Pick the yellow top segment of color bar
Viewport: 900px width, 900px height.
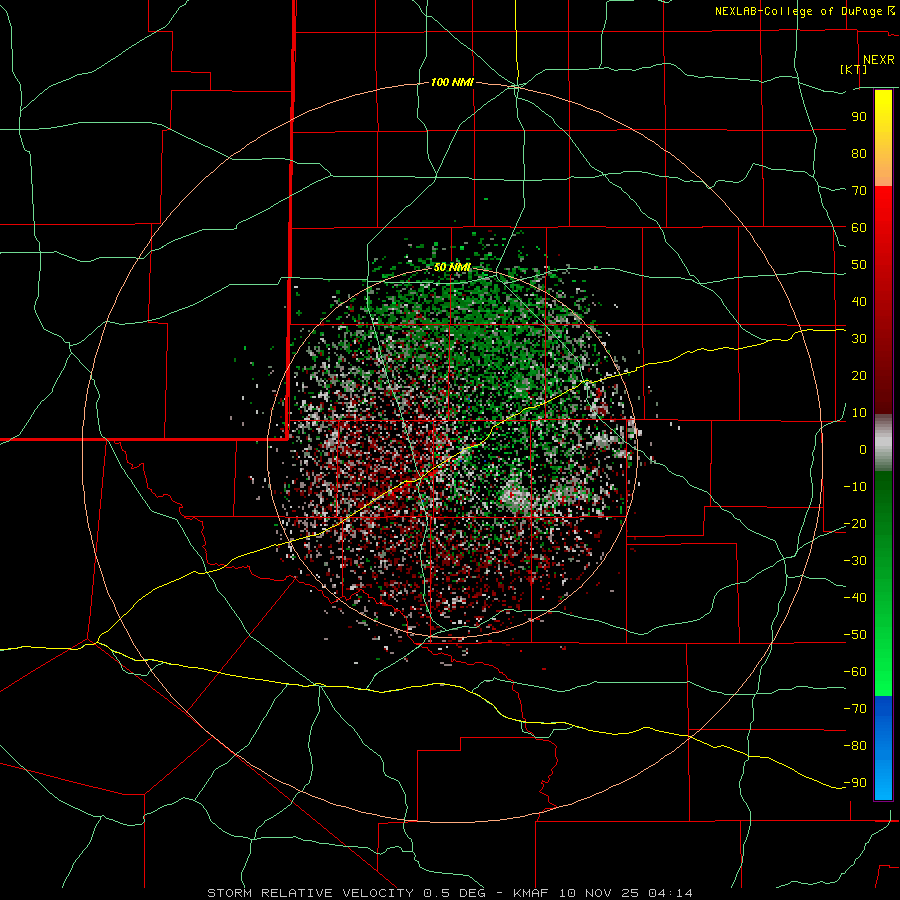[883, 137]
